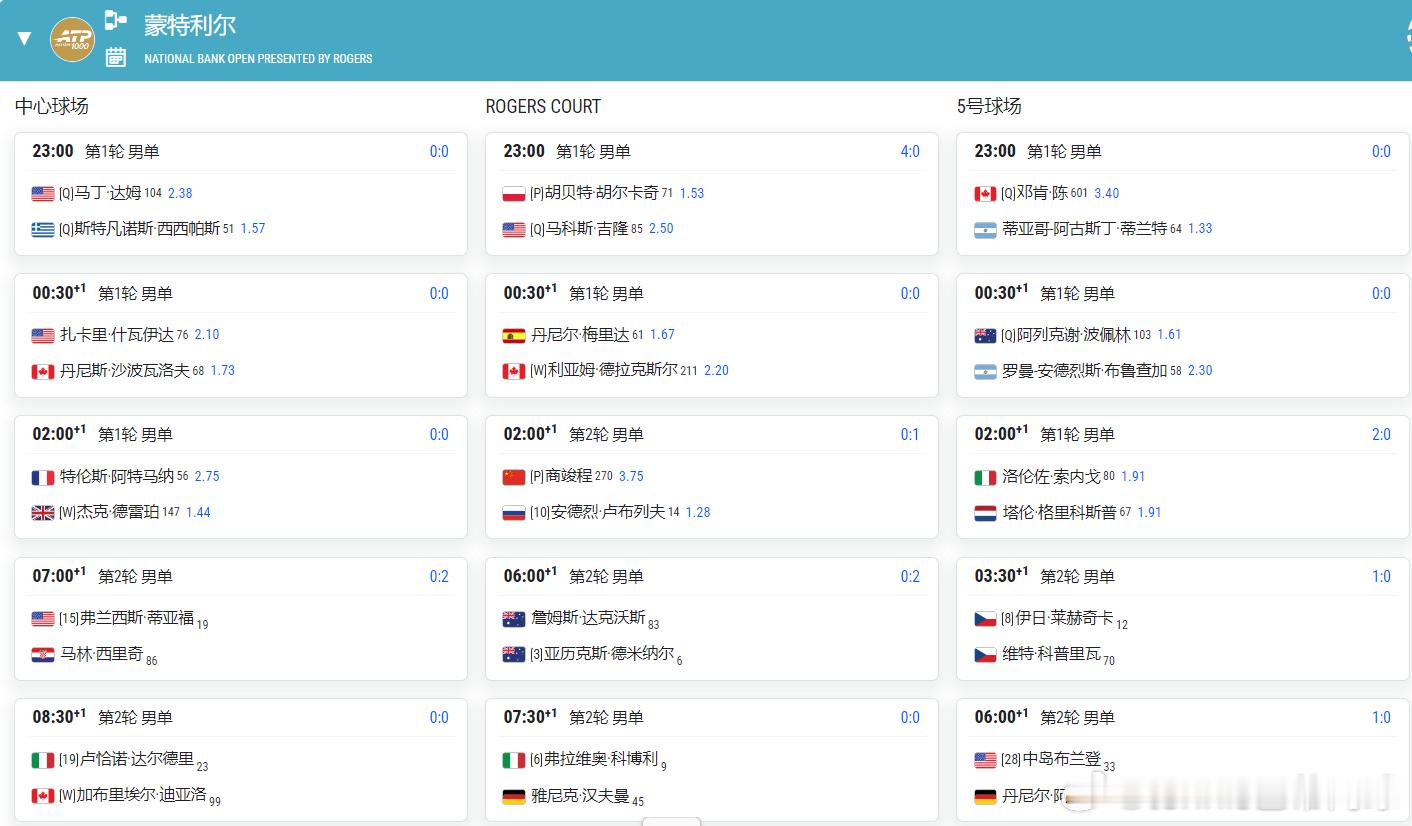This screenshot has width=1412, height=826.
Task: Open player 蒂亚哥·阿古斯丁·蒂兰特
Action: tap(1085, 229)
